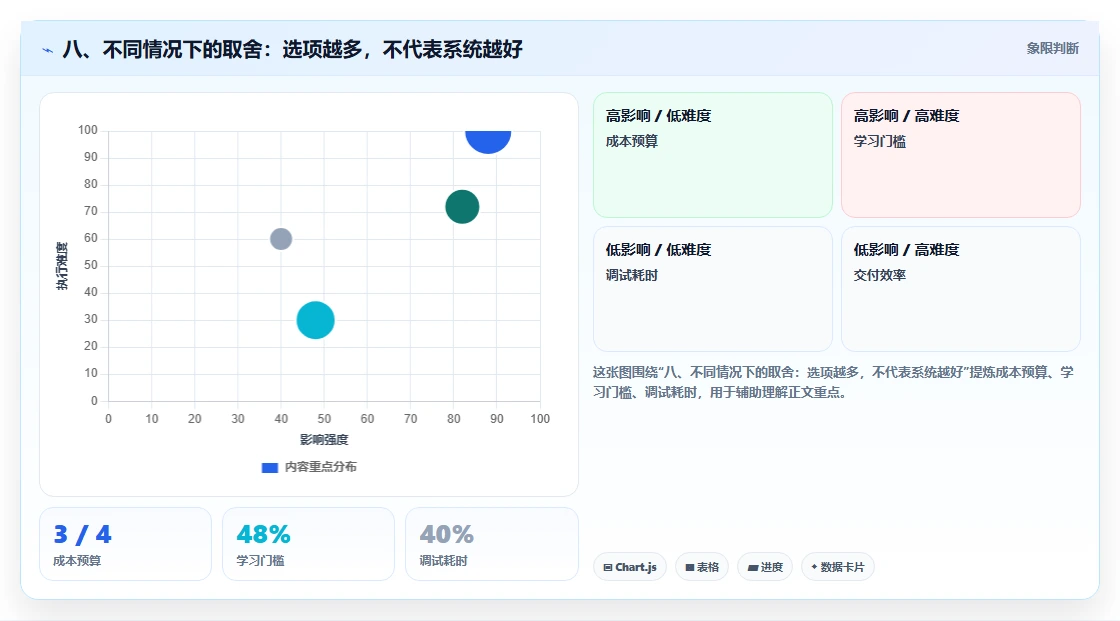Select the 高影响 / 高难度 quadrant card
The height and width of the screenshot is (621, 1120).
point(961,155)
